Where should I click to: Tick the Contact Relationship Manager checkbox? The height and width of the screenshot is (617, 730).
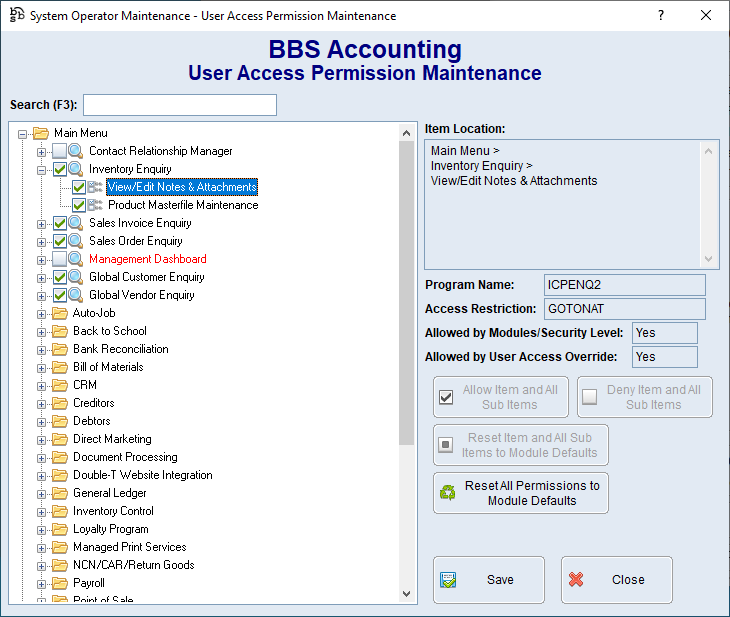[60, 151]
